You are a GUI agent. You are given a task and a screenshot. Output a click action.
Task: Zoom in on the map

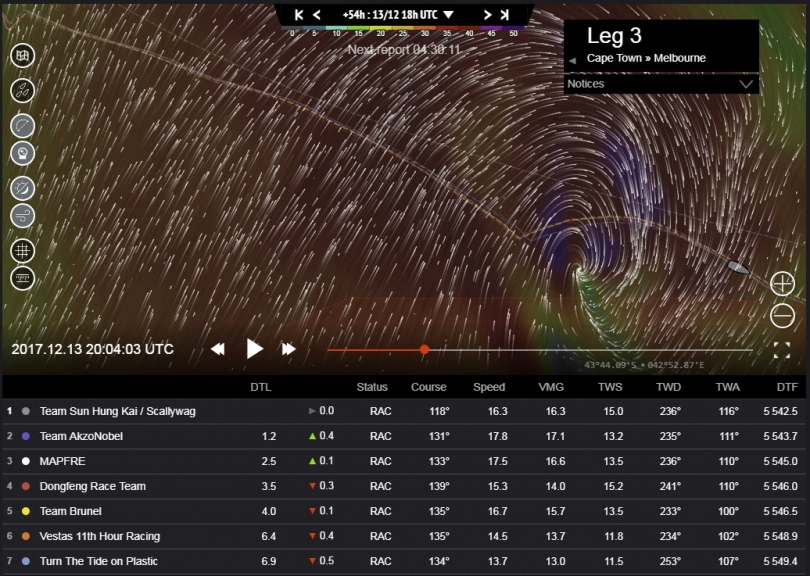point(783,284)
